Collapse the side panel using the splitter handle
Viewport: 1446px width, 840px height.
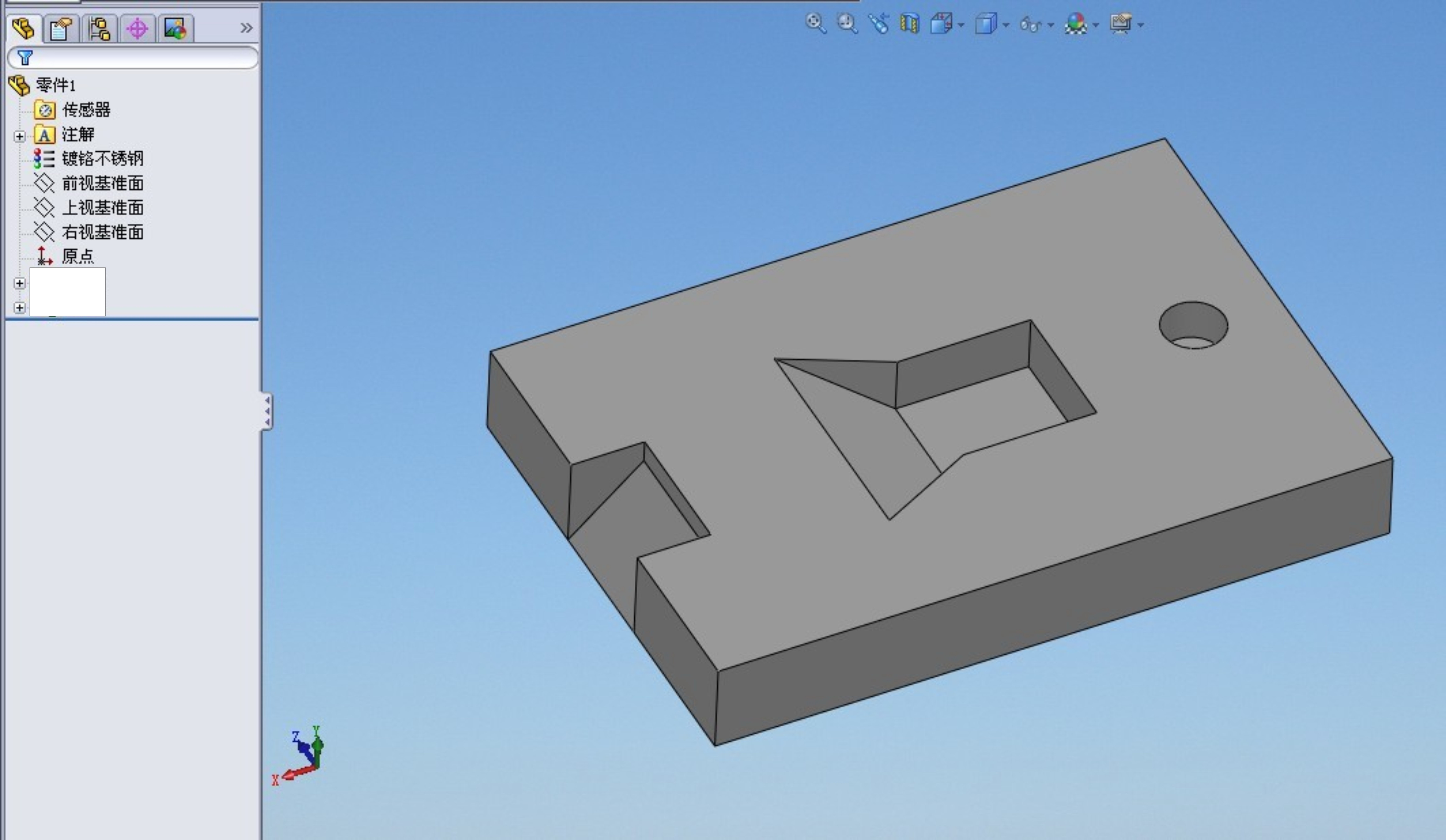(267, 411)
